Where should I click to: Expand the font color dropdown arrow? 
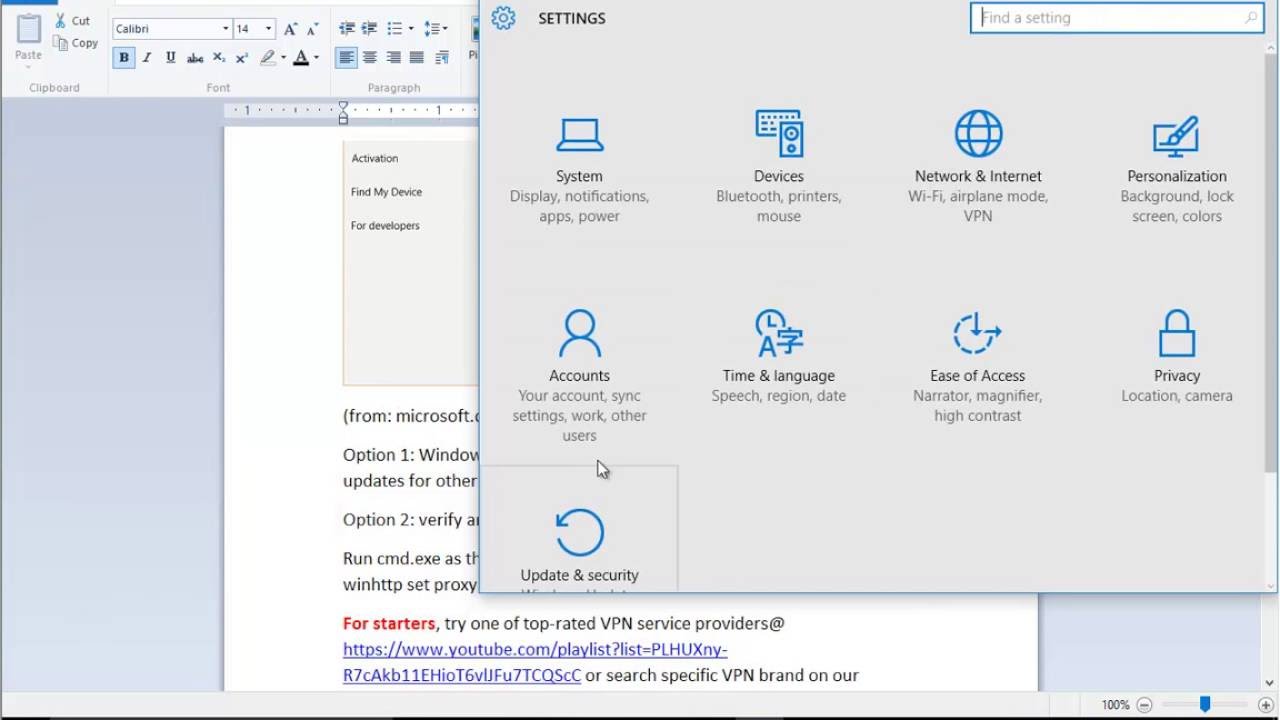[x=316, y=58]
